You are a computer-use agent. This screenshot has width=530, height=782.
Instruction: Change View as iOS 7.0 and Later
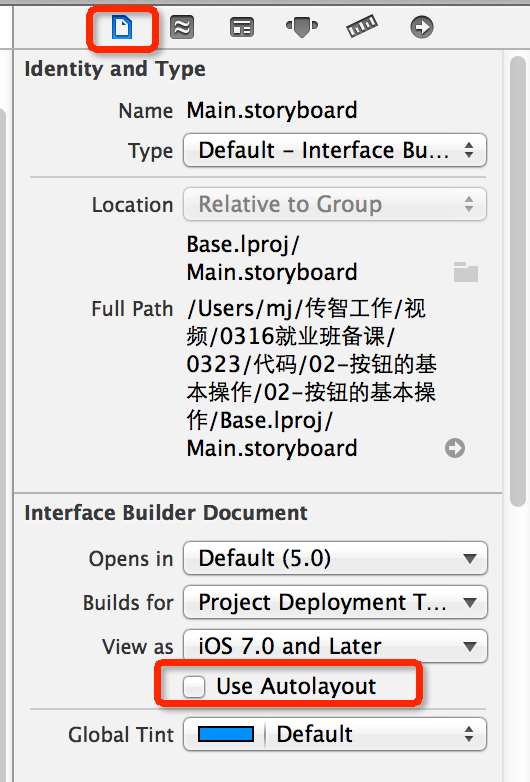(x=335, y=646)
